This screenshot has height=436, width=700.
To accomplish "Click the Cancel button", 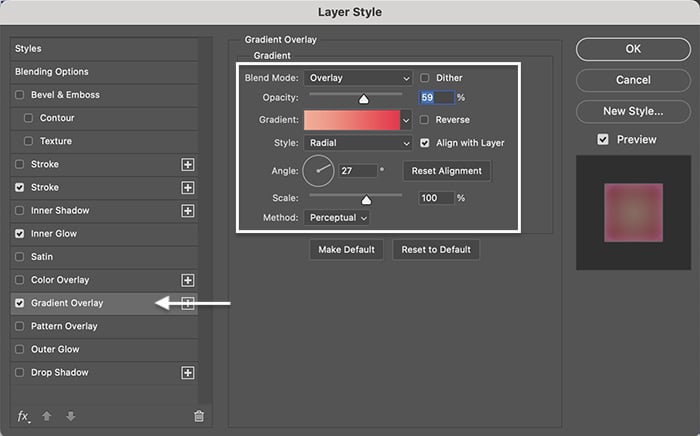I will click(633, 80).
